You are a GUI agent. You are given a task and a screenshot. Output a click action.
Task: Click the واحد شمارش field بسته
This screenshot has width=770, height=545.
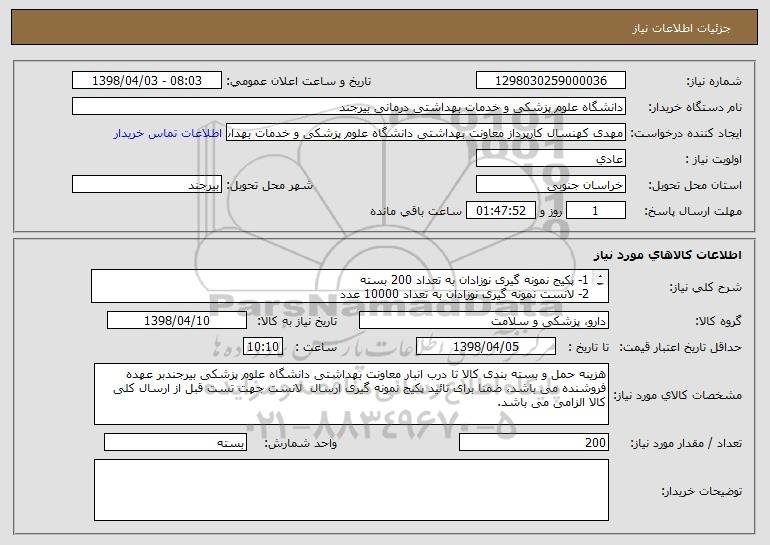point(175,442)
